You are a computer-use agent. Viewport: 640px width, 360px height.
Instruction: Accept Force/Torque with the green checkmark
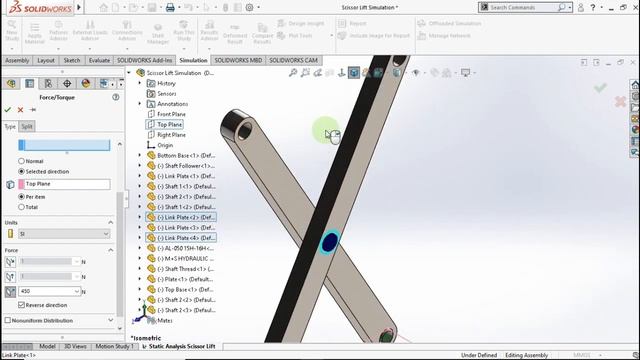pos(7,109)
